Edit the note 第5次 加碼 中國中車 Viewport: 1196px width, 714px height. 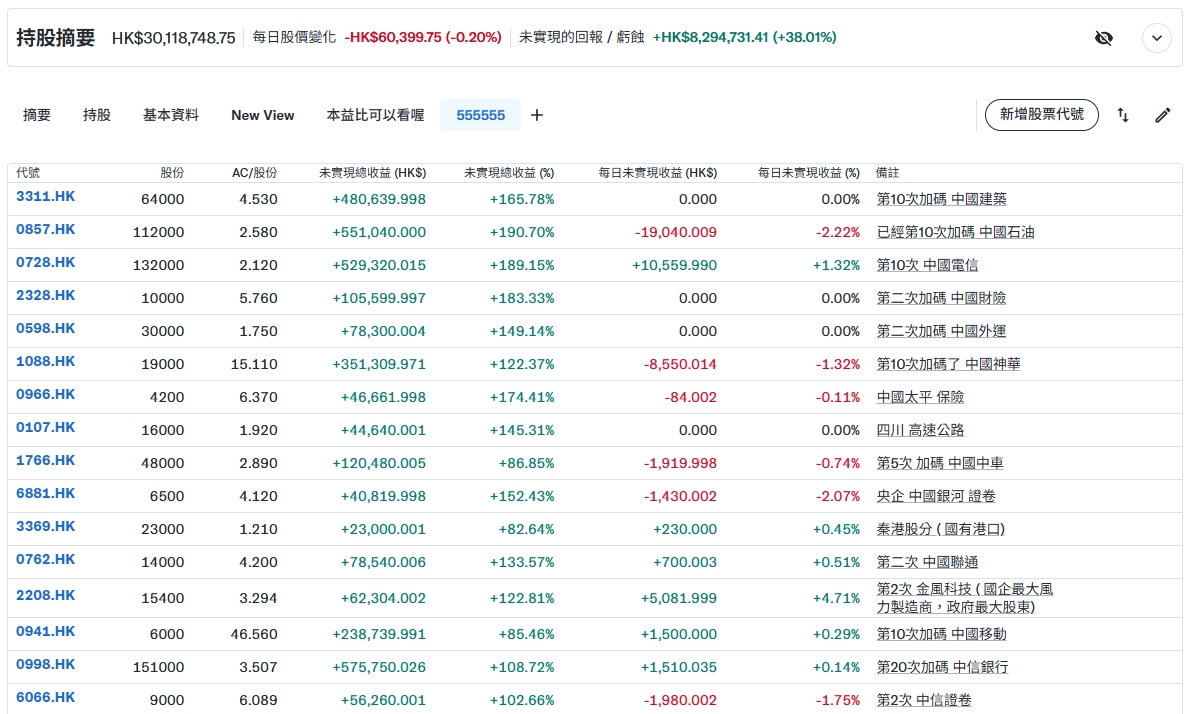940,463
